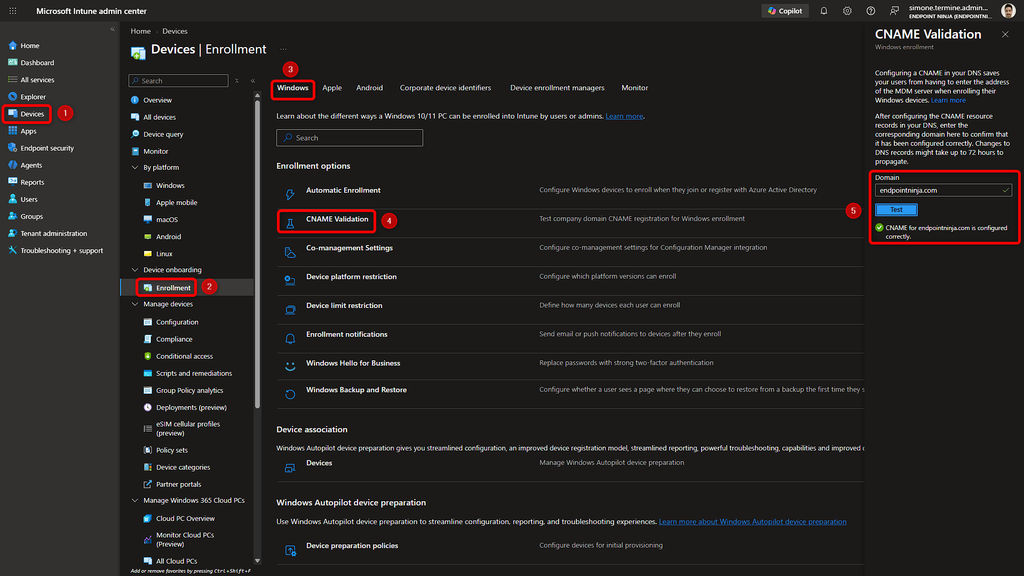
Task: Click the Endpoint security shield icon
Action: point(12,148)
